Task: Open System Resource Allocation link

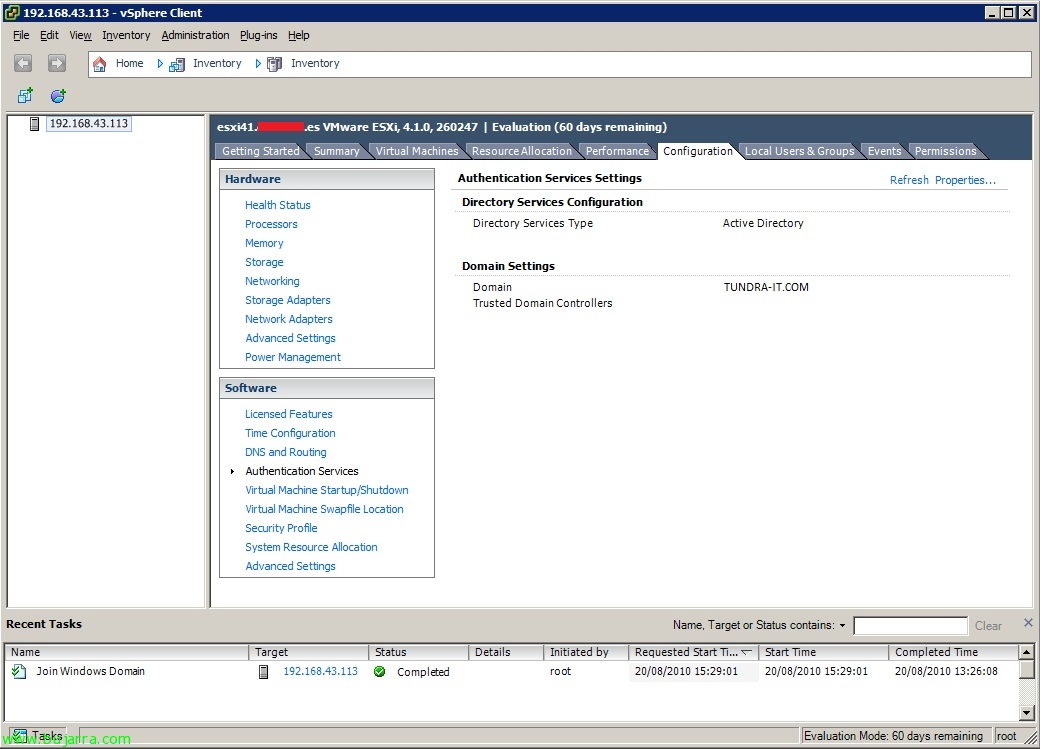Action: coord(311,547)
